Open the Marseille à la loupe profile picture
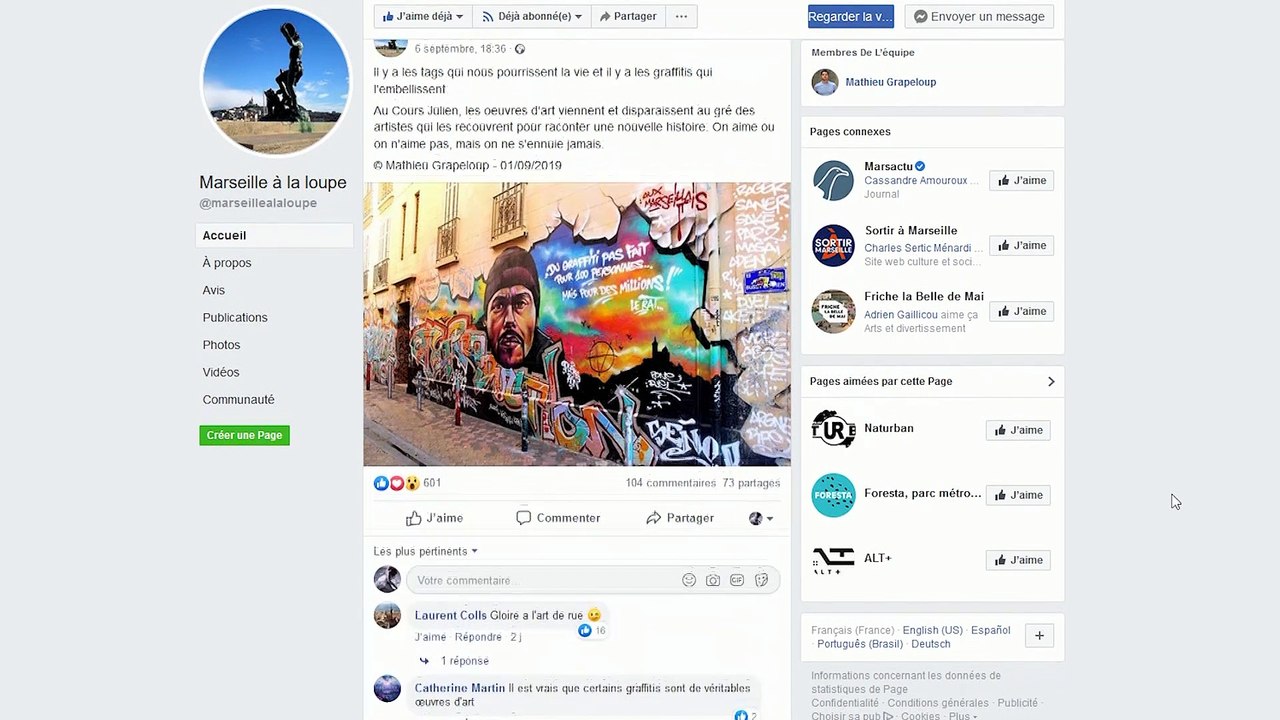 pos(276,81)
